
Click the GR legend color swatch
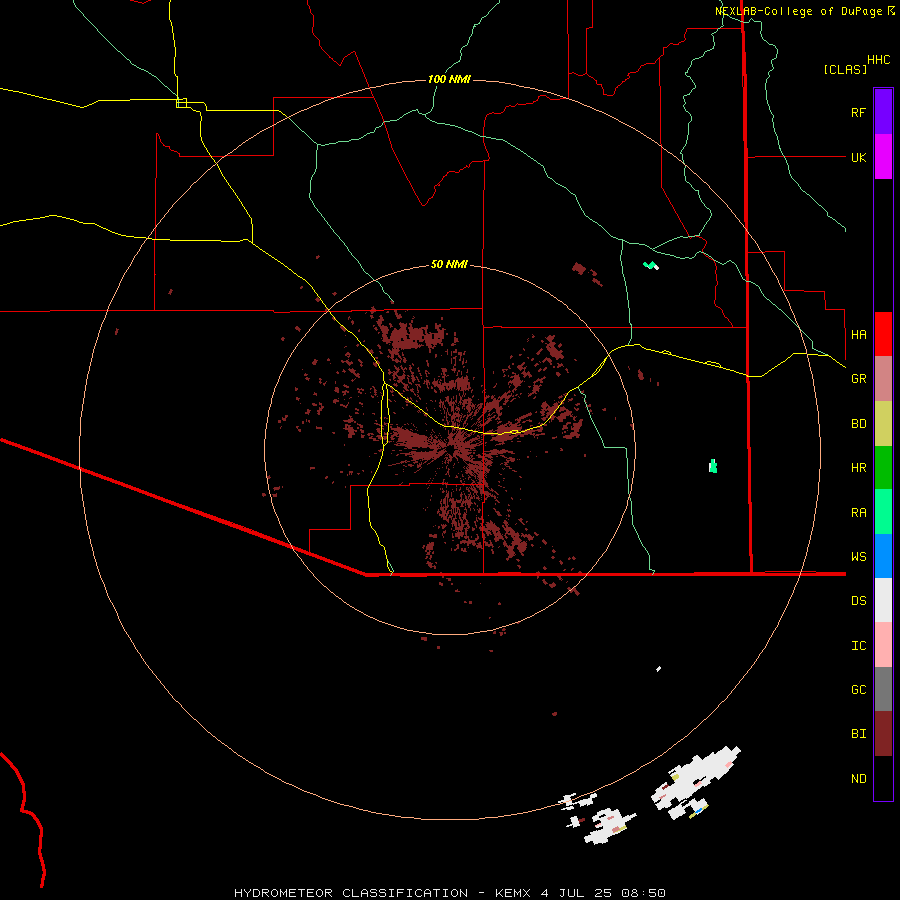(883, 379)
